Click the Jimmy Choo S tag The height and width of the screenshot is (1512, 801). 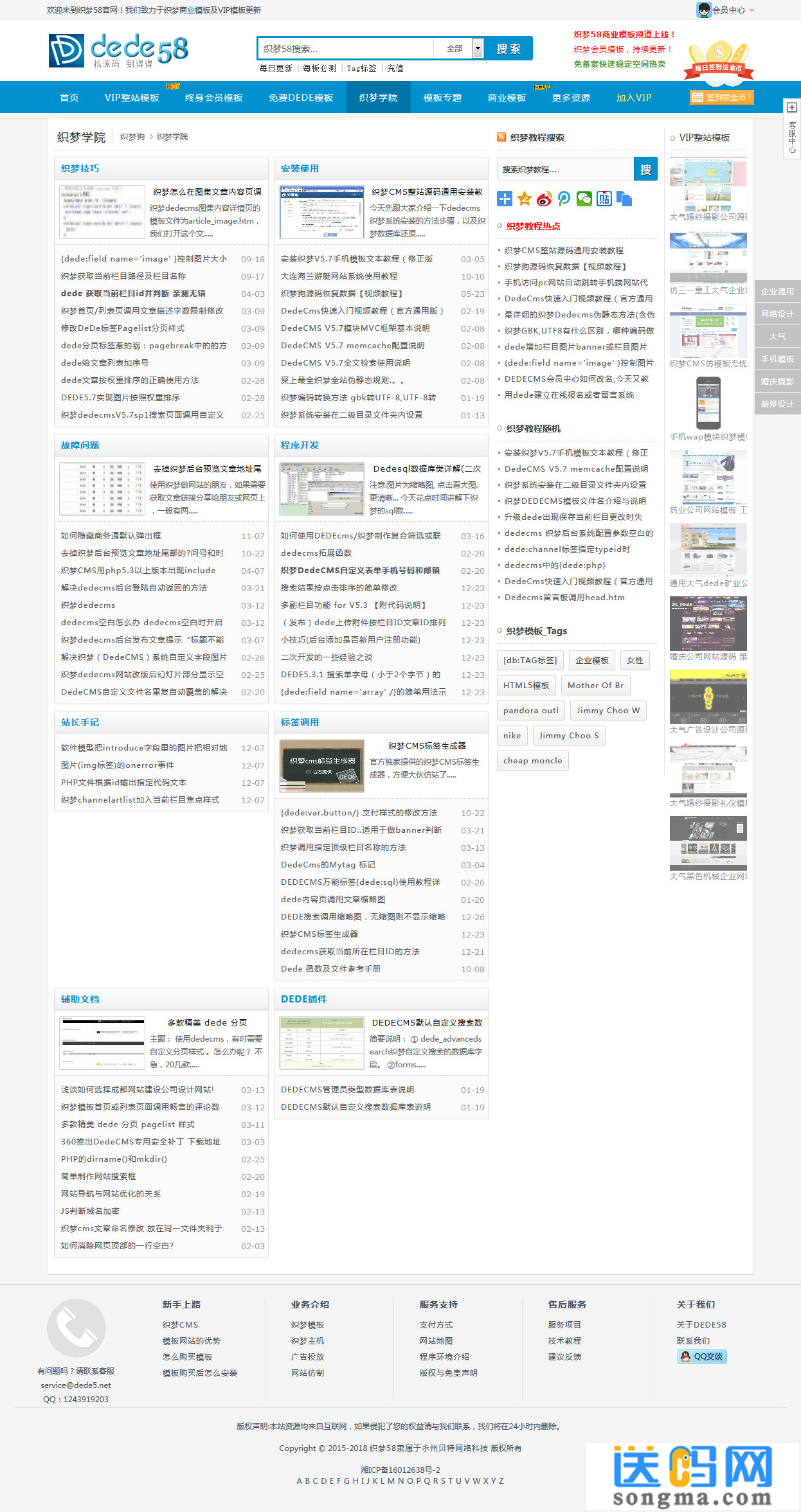[569, 735]
